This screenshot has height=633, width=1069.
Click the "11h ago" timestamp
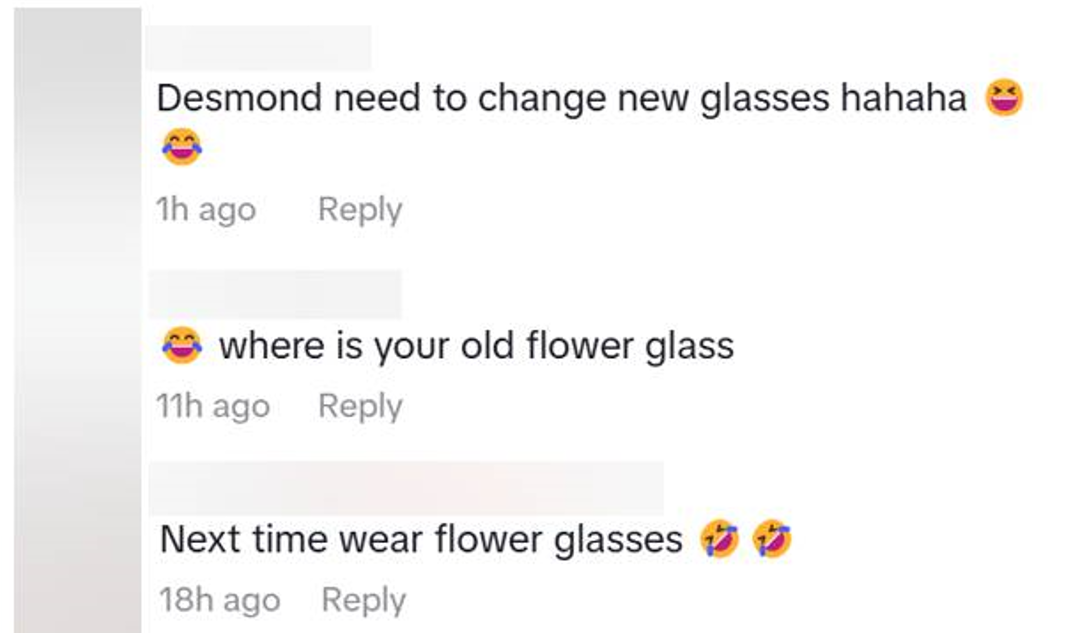click(x=213, y=406)
